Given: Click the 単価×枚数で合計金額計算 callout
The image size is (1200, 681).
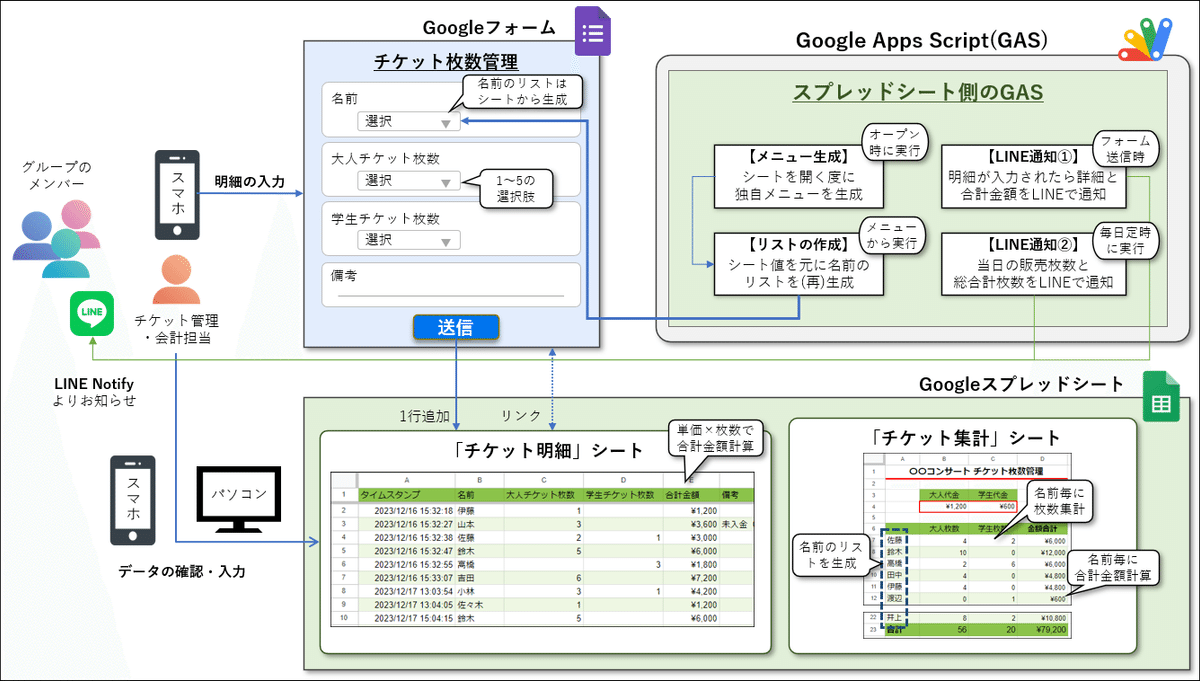Looking at the screenshot, I should (x=718, y=437).
